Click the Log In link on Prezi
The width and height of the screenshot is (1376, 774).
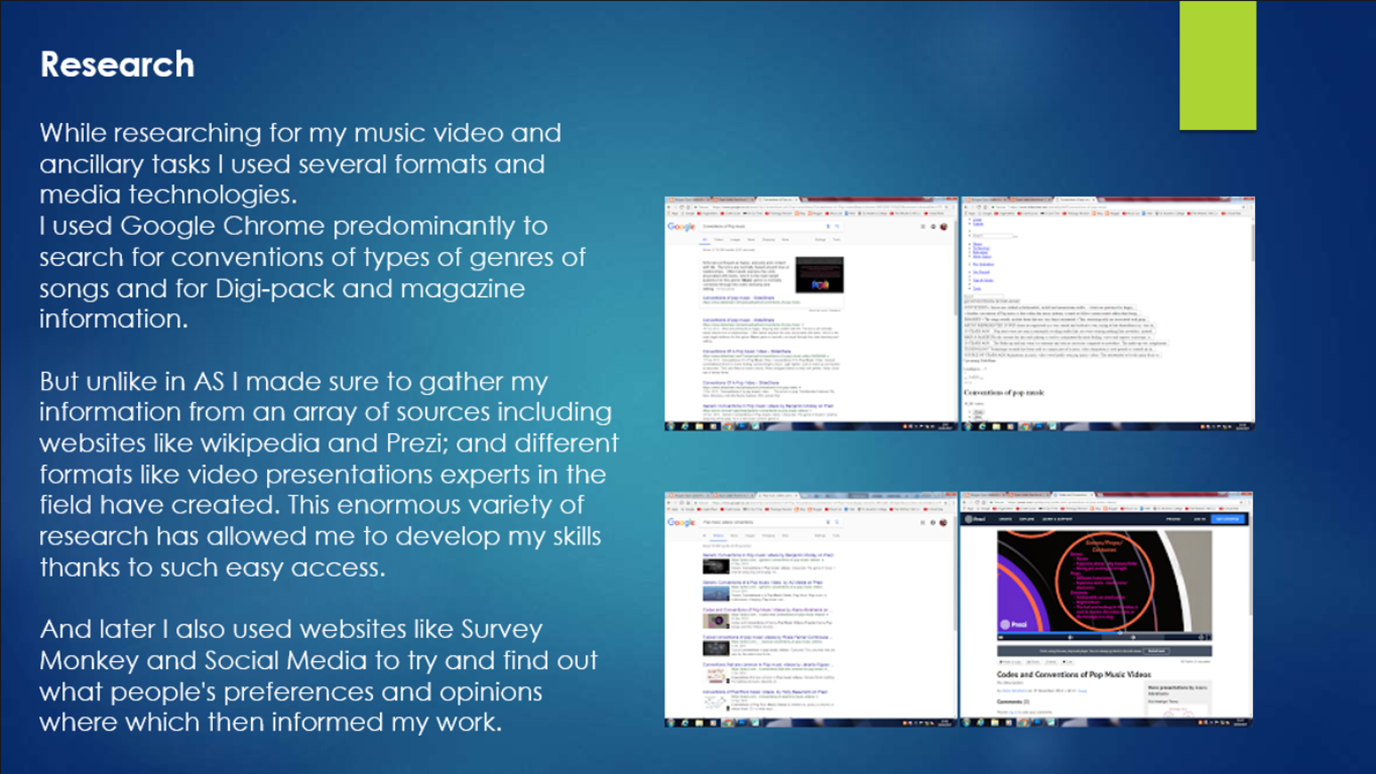(x=1200, y=519)
